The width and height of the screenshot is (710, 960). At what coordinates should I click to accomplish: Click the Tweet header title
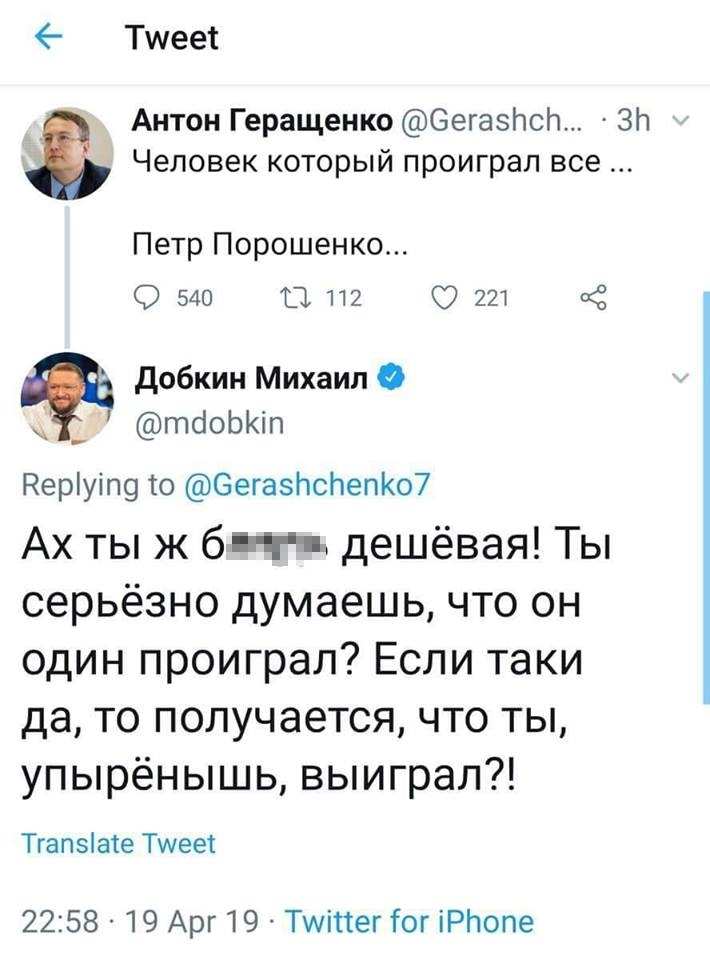[171, 38]
